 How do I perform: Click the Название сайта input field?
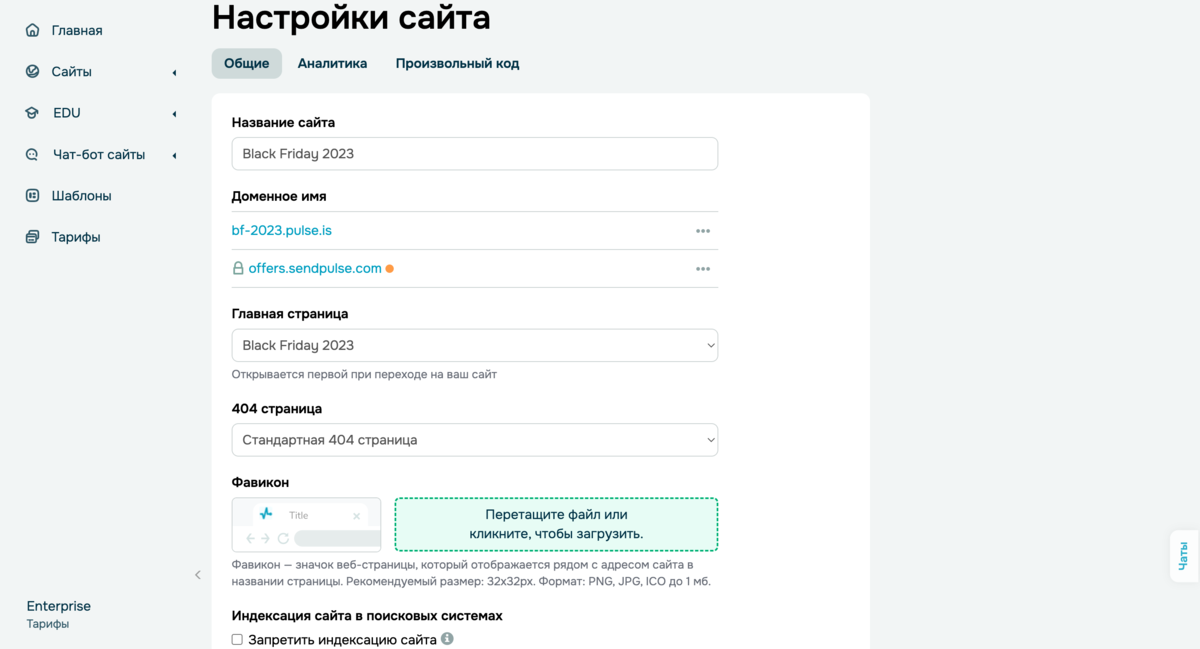474,154
